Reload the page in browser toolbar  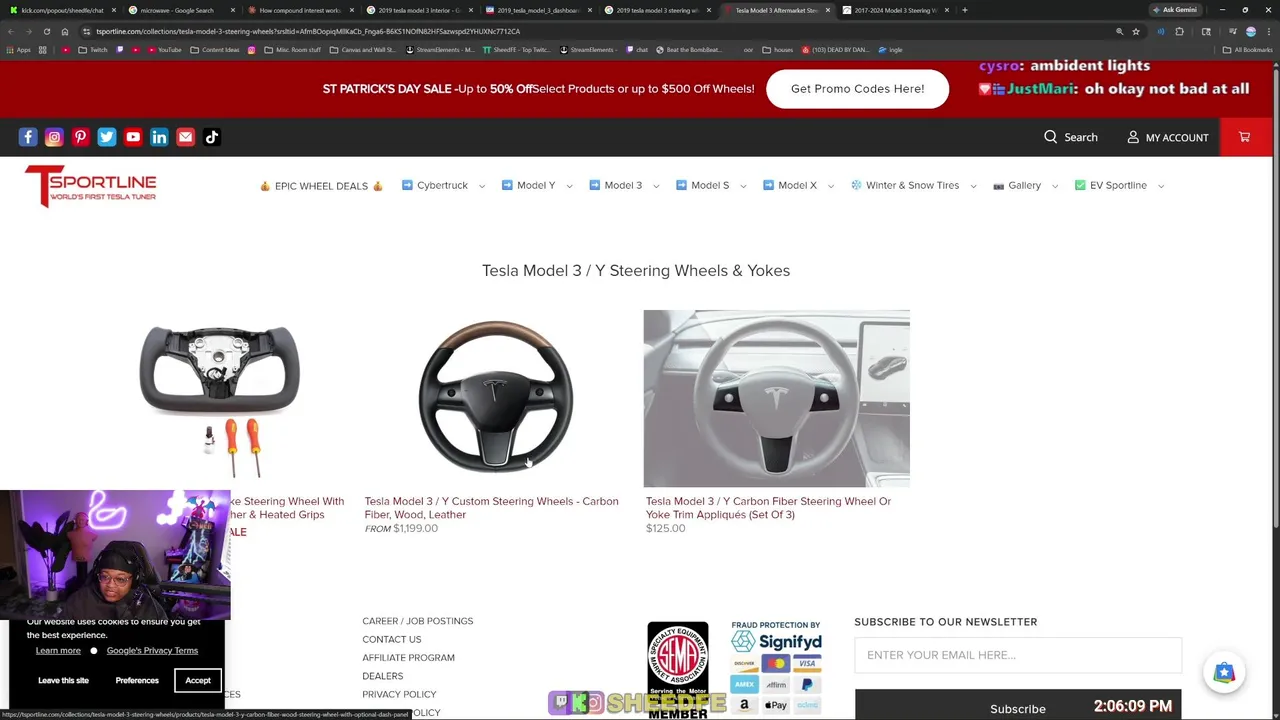[46, 31]
